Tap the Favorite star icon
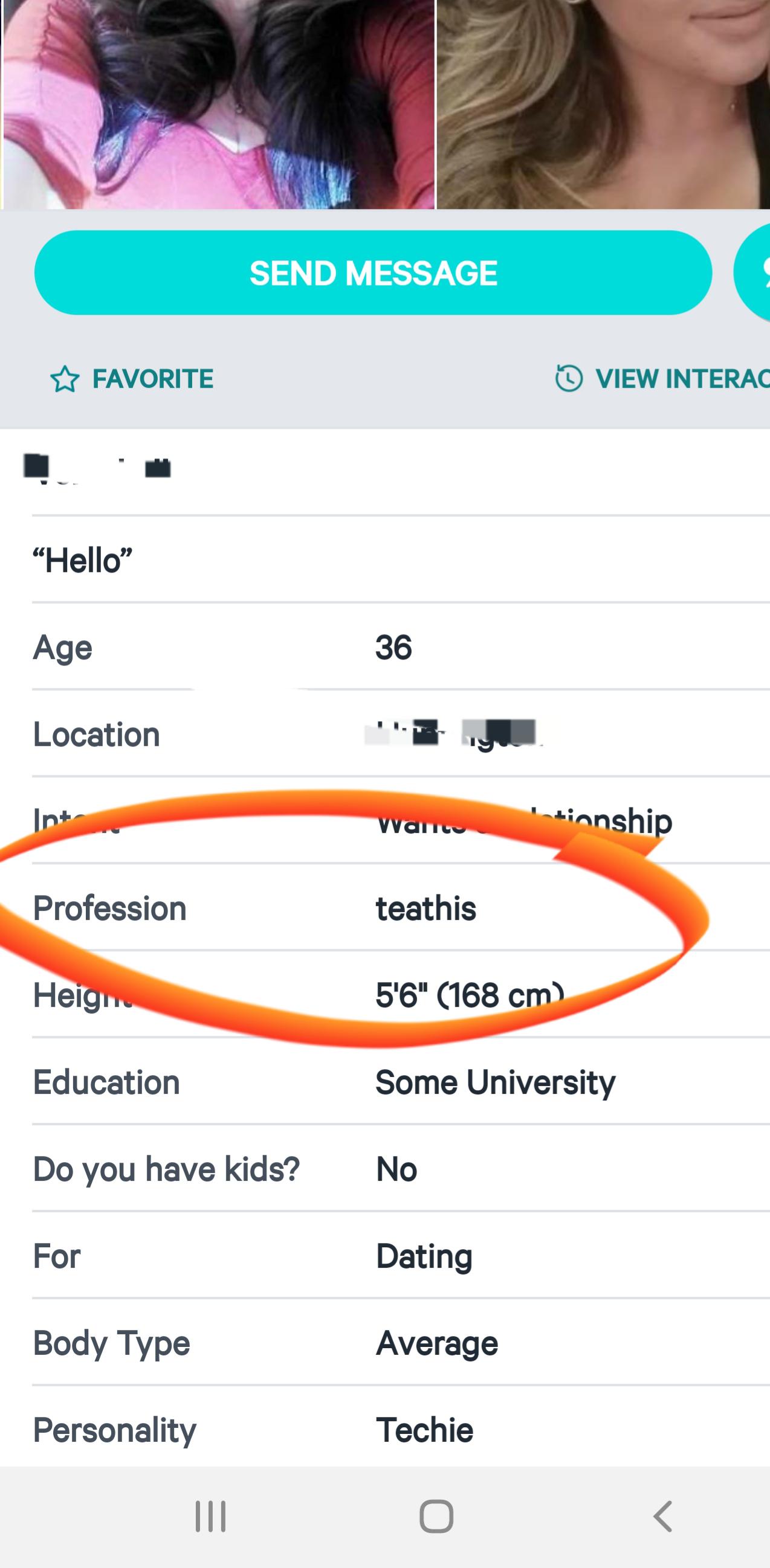This screenshot has width=770, height=1568. (65, 379)
